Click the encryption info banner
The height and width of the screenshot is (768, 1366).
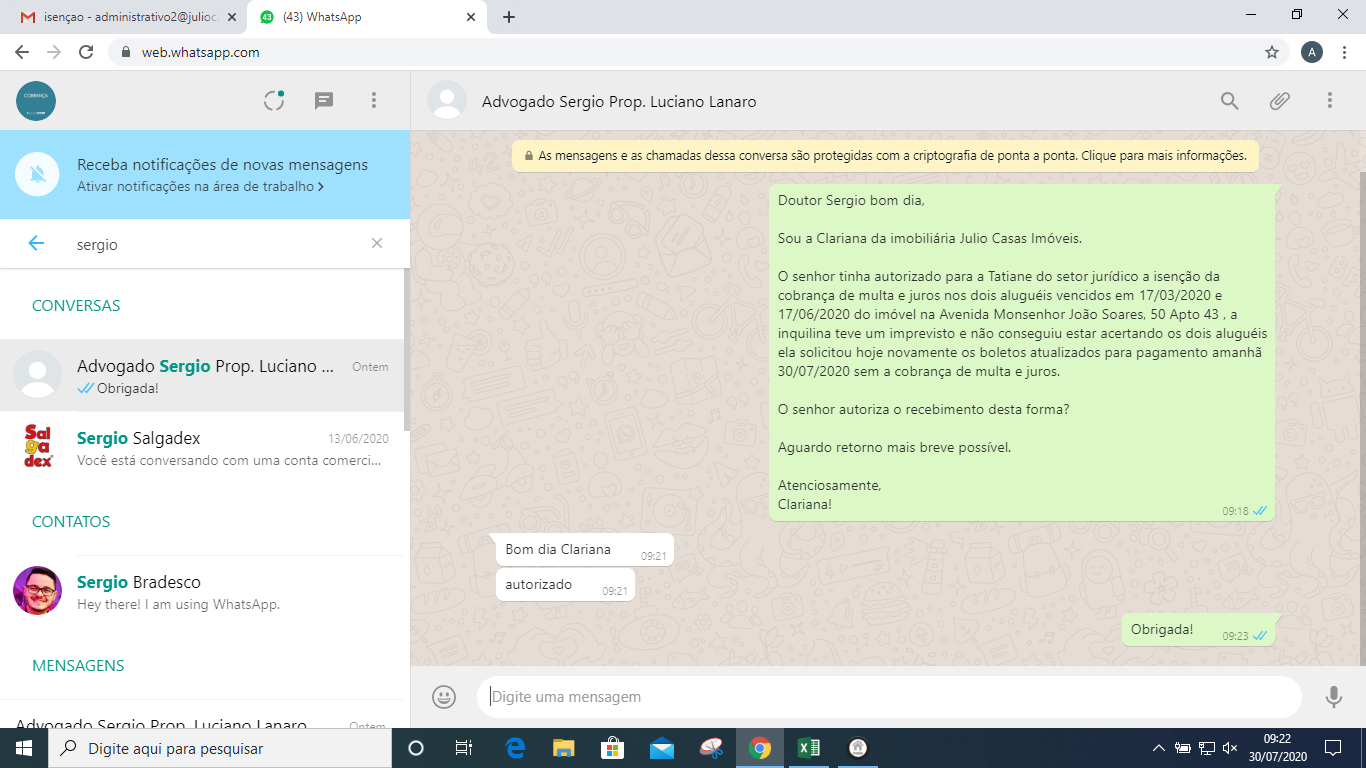point(885,156)
